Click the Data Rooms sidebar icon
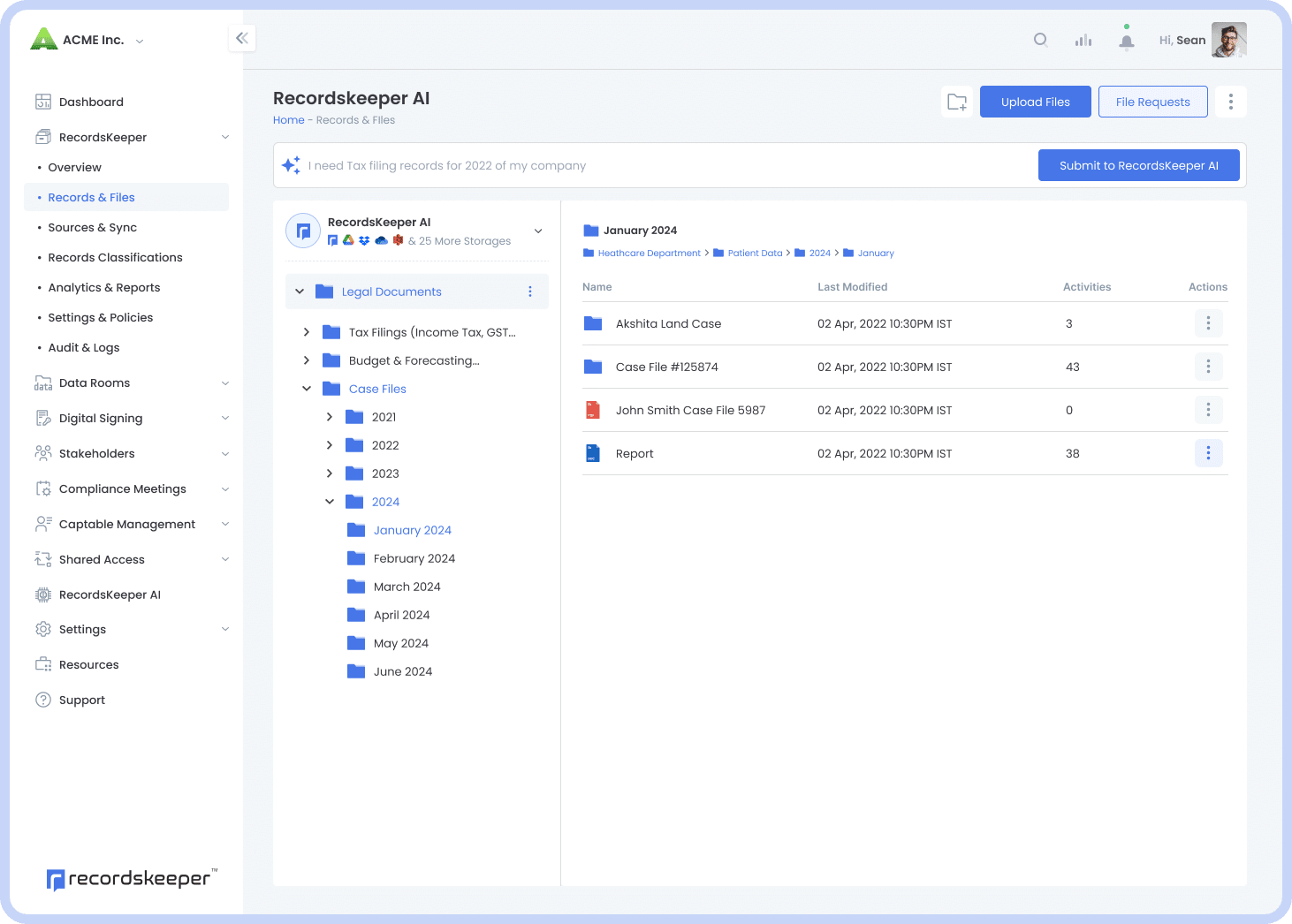The width and height of the screenshot is (1292, 924). 43,382
